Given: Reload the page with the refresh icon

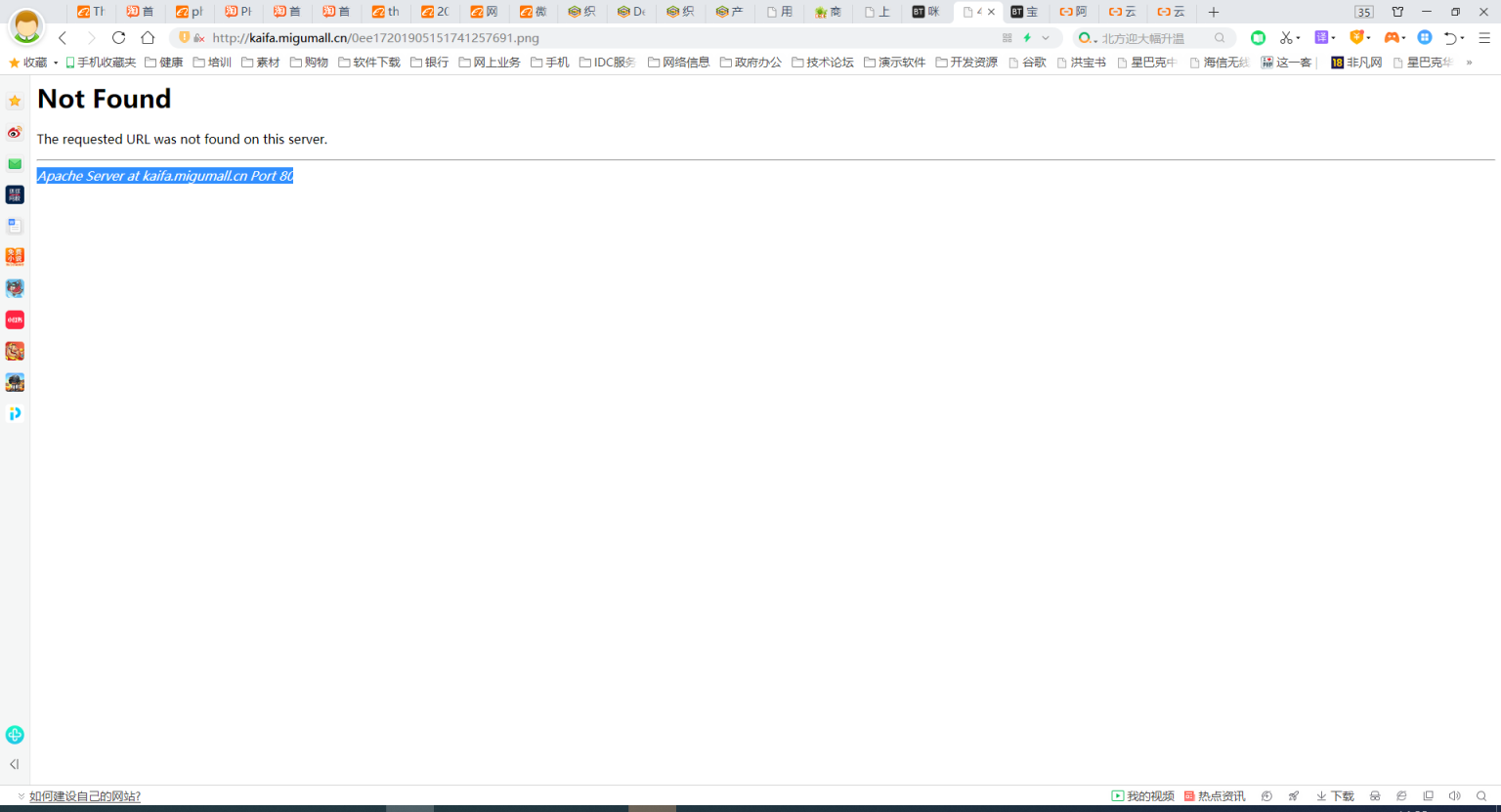Looking at the screenshot, I should pyautogui.click(x=118, y=38).
